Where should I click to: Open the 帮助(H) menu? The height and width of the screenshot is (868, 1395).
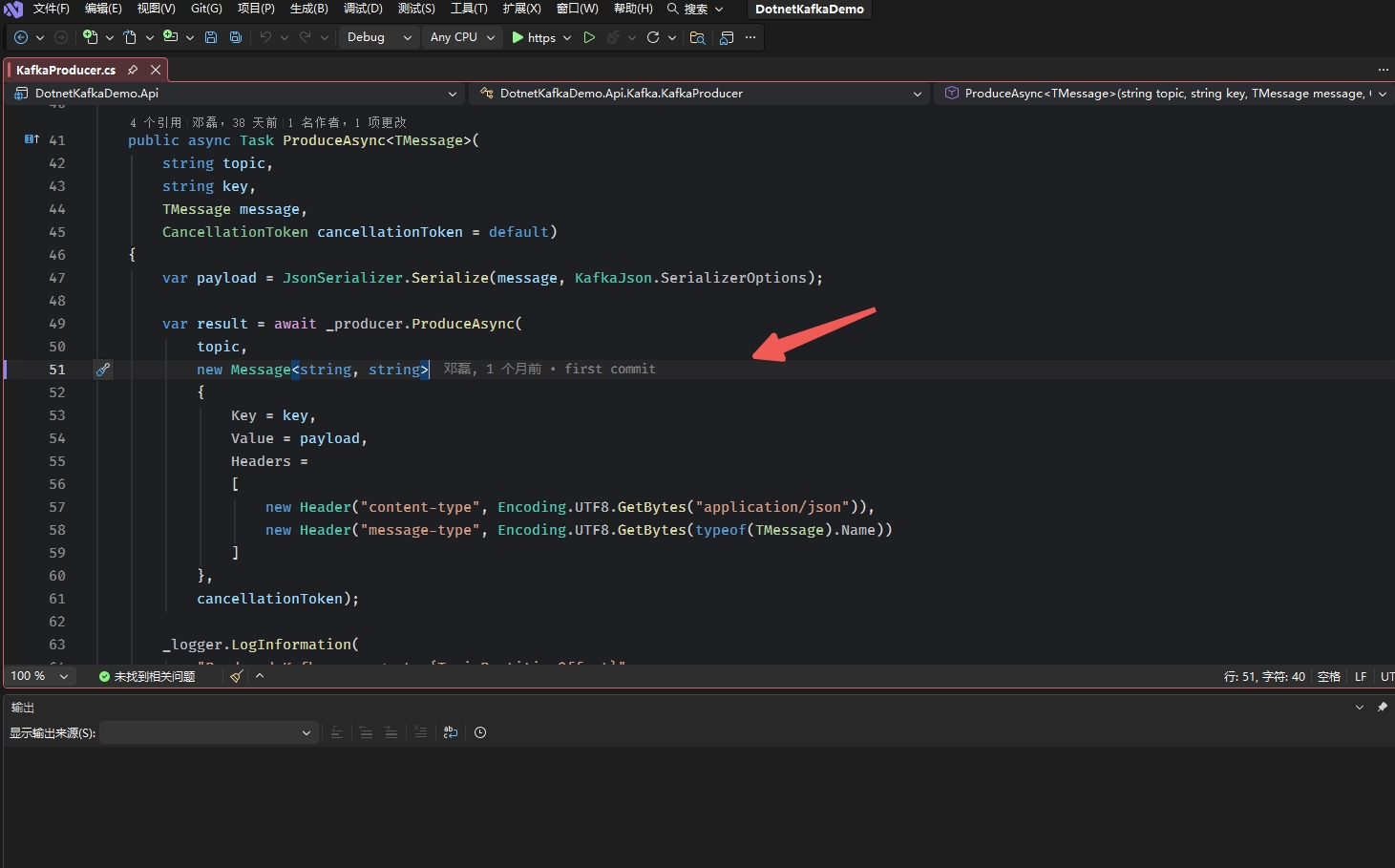633,9
